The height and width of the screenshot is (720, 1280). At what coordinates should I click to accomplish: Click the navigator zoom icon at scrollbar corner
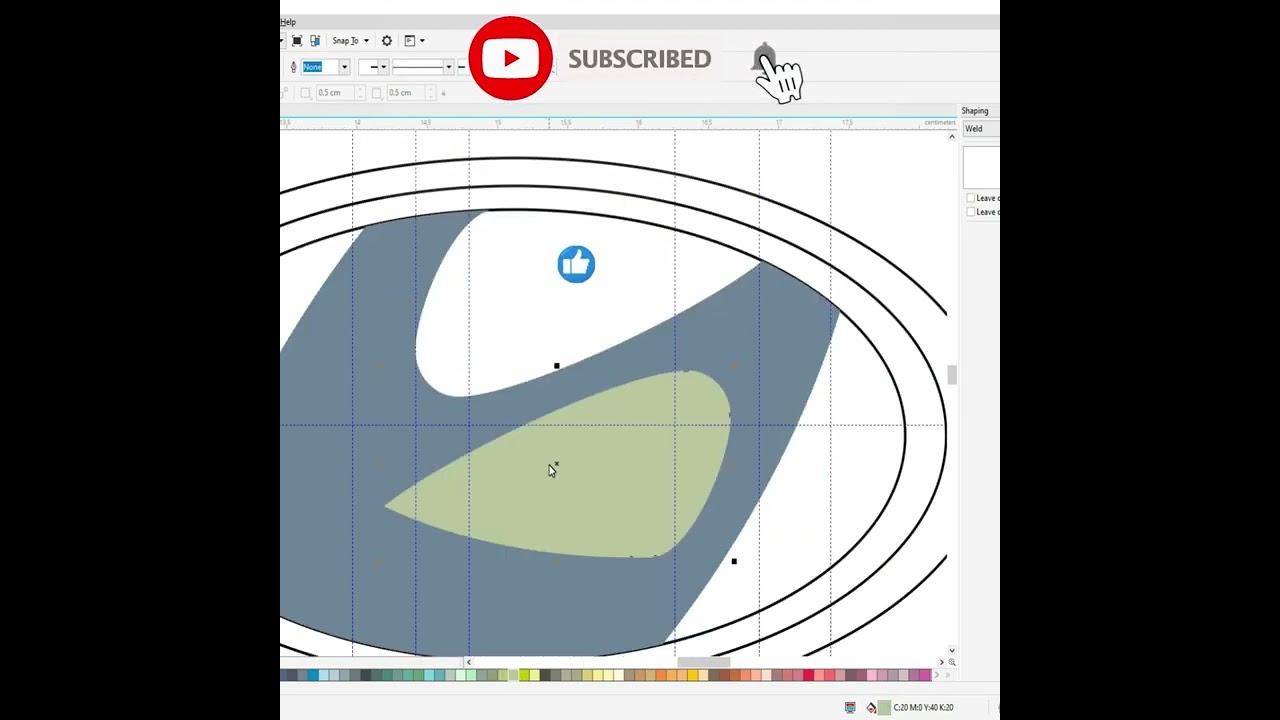point(951,662)
